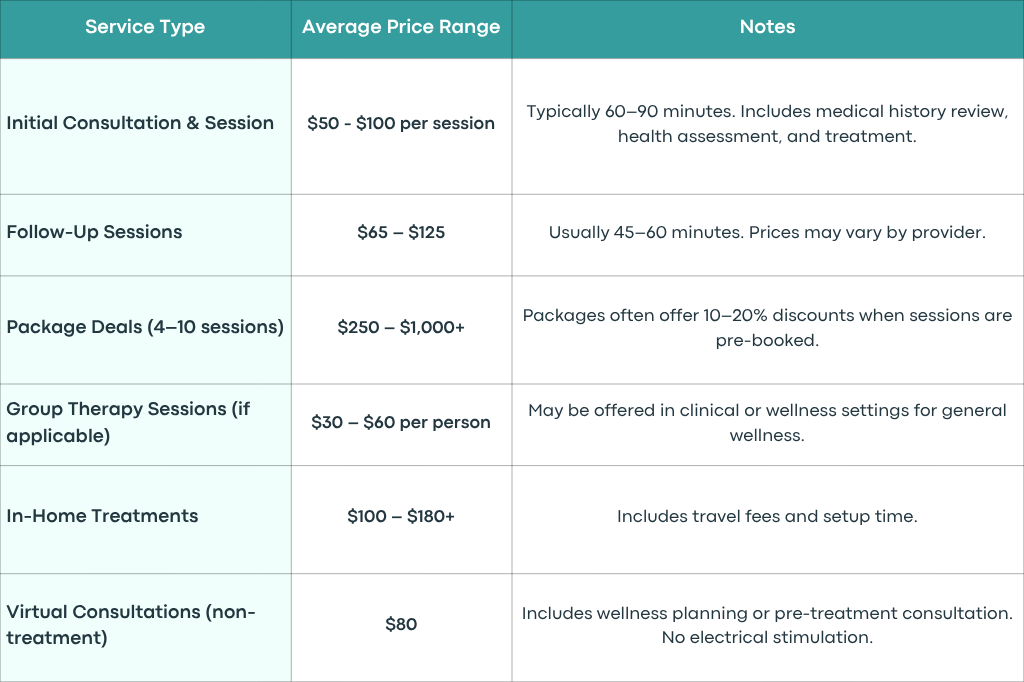Select the note about medical history review
The height and width of the screenshot is (682, 1024).
pyautogui.click(x=767, y=123)
